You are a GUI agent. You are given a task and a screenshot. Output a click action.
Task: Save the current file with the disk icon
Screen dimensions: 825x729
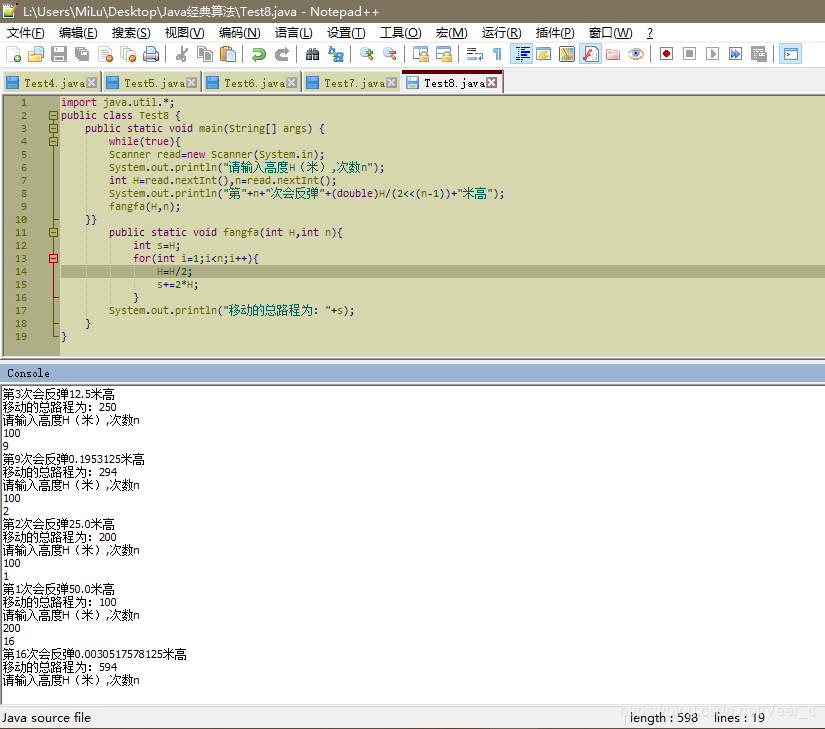click(x=59, y=54)
